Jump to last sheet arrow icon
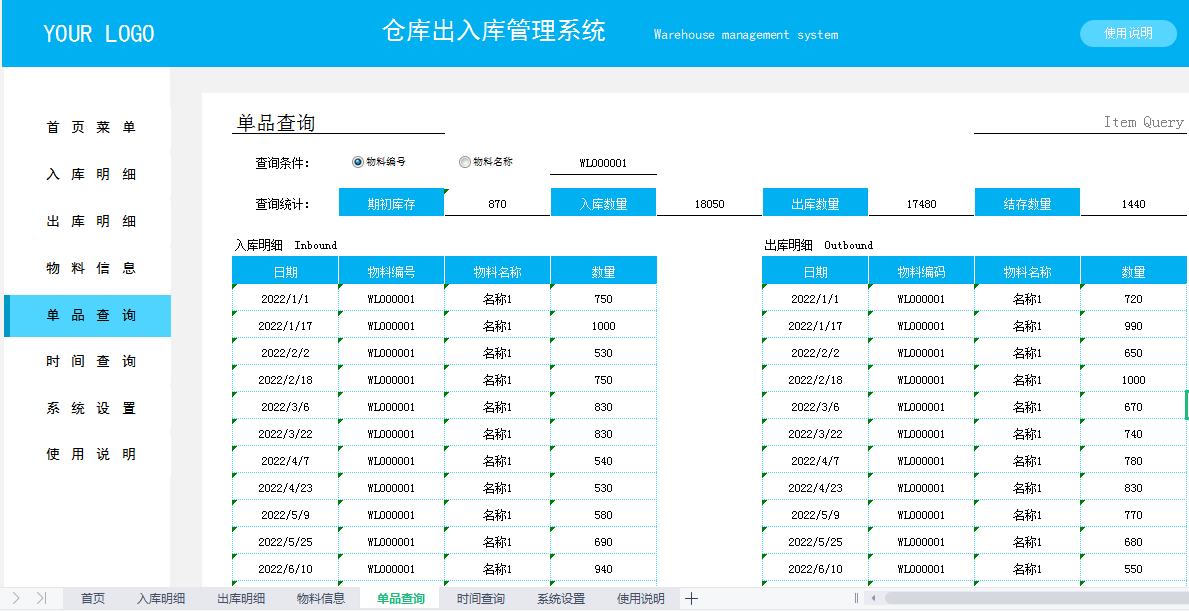 pyautogui.click(x=42, y=599)
